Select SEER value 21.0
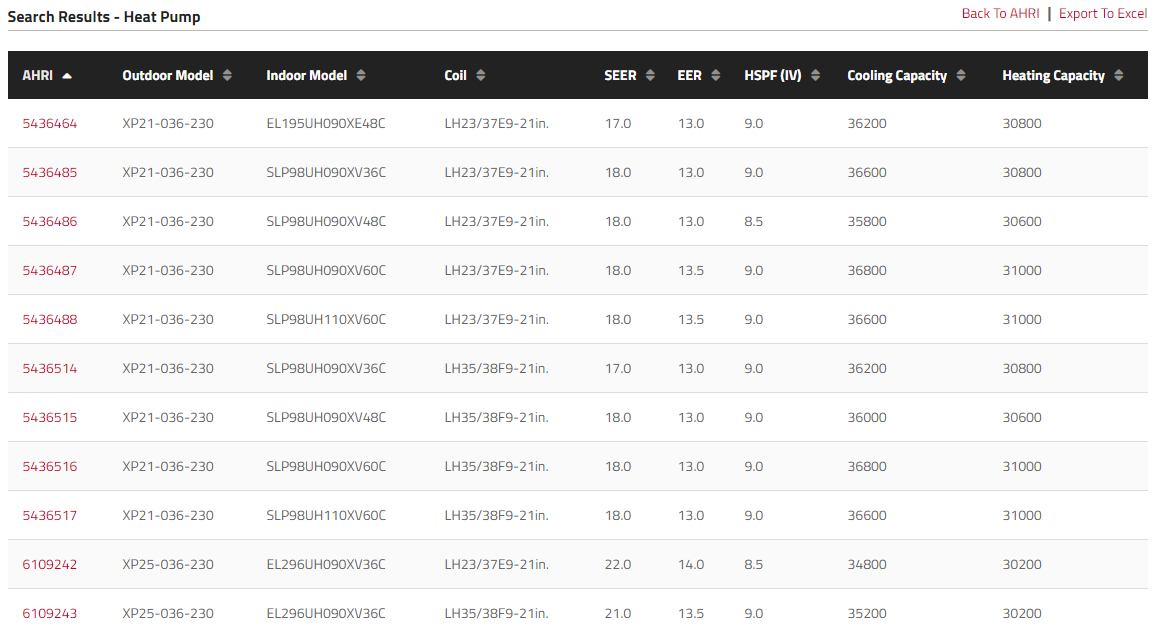The image size is (1158, 633). [618, 613]
